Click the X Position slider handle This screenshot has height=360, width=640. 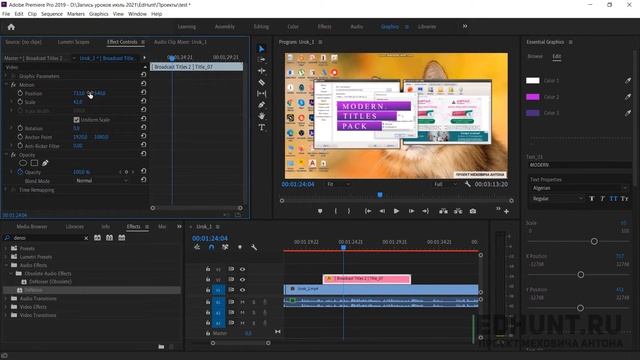pyautogui.click(x=580, y=275)
